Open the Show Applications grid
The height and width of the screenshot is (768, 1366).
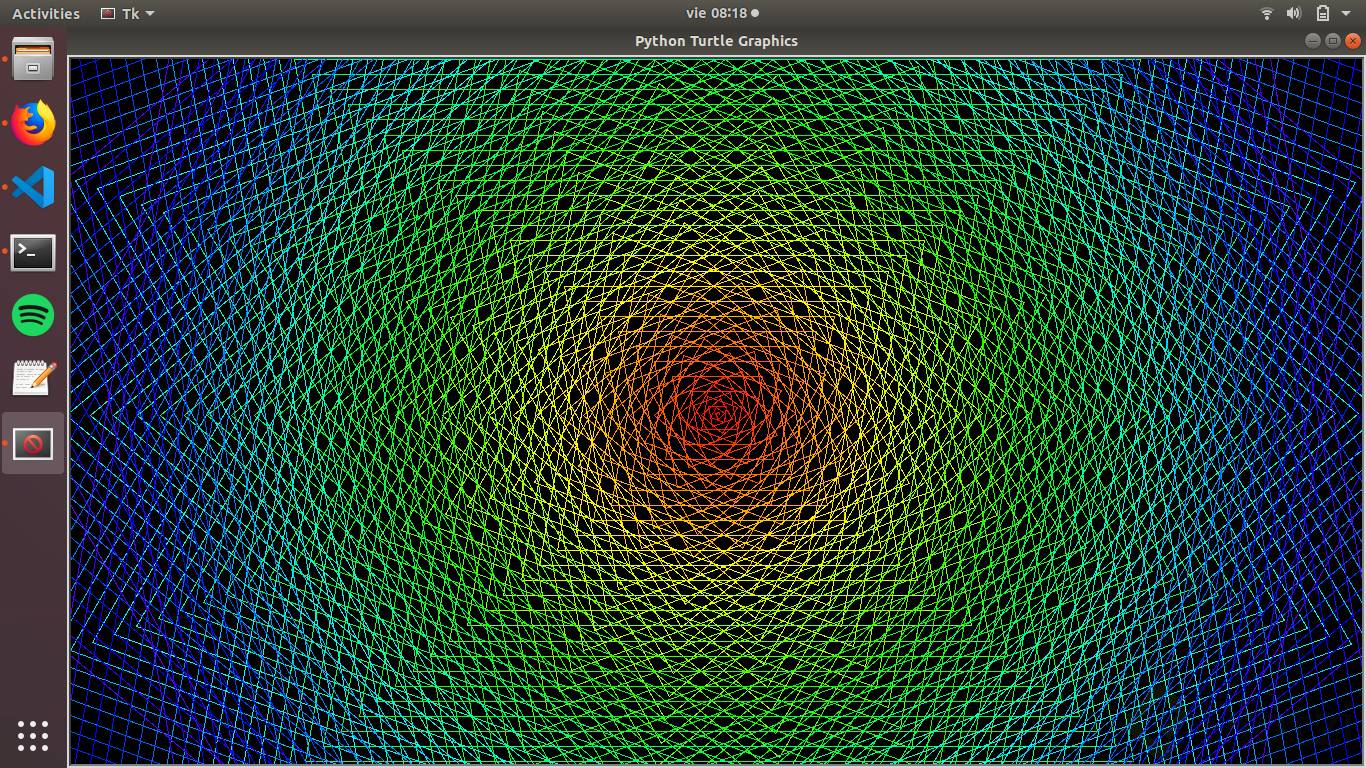tap(32, 736)
